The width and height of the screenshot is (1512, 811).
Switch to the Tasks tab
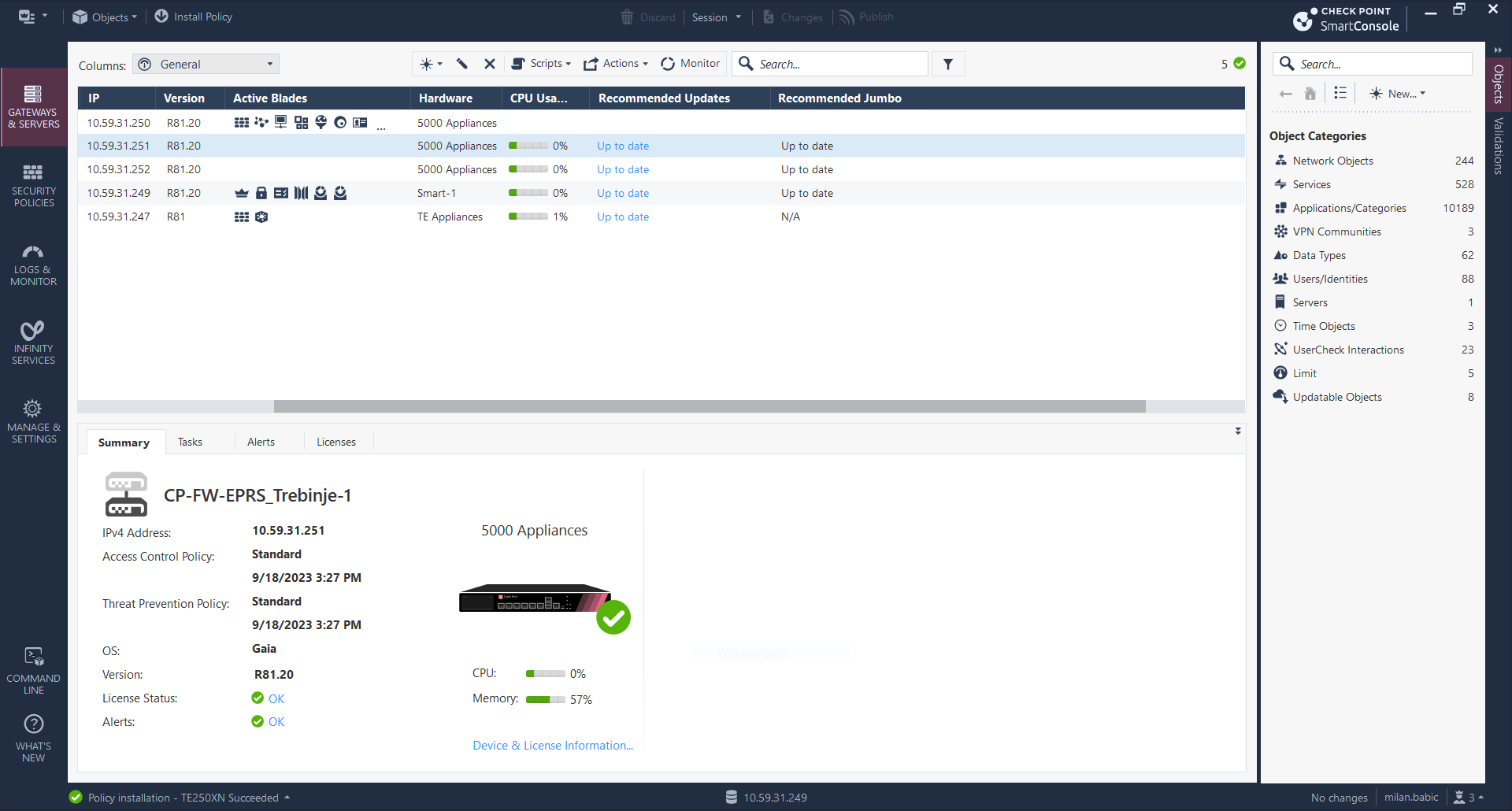pyautogui.click(x=190, y=443)
